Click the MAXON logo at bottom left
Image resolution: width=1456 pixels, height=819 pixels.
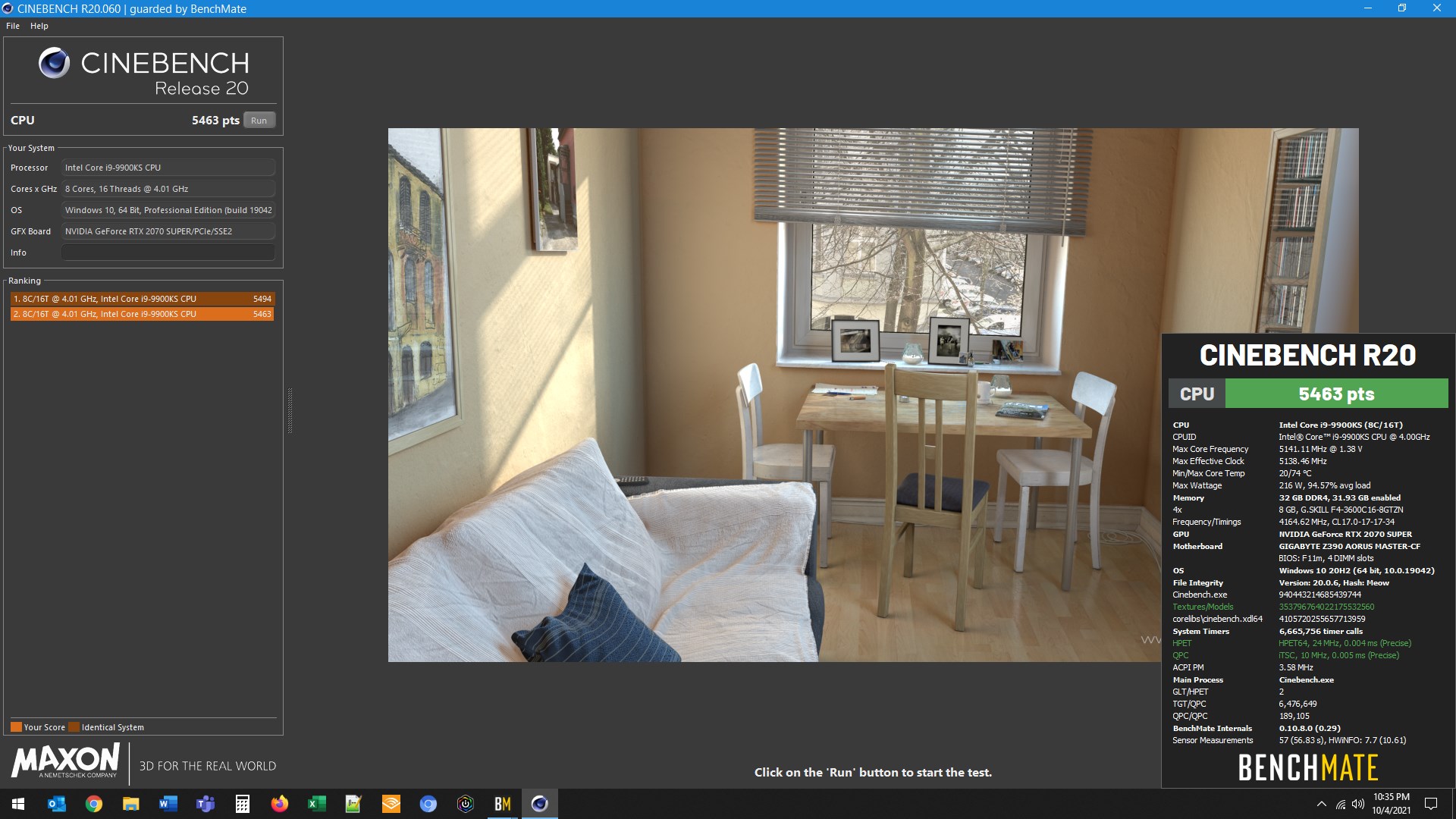65,761
